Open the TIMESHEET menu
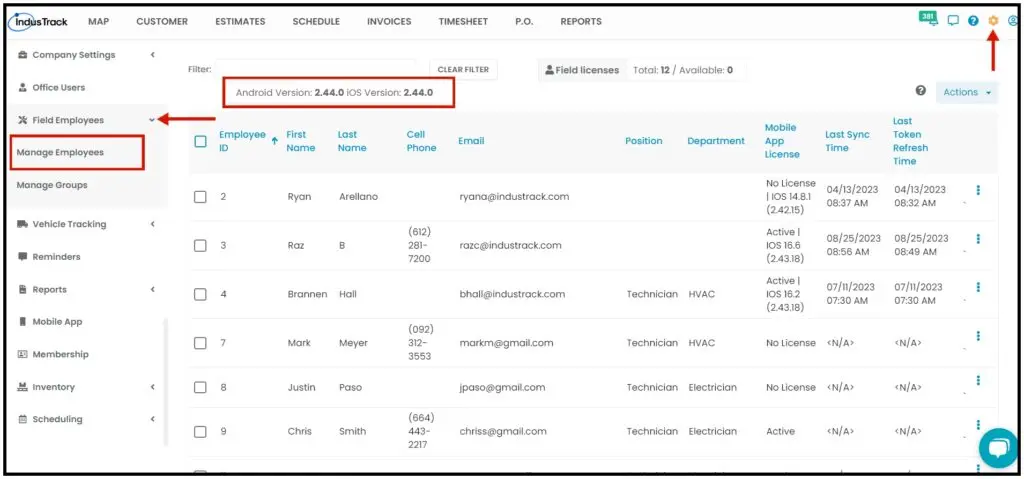Image resolution: width=1024 pixels, height=479 pixels. click(x=463, y=22)
